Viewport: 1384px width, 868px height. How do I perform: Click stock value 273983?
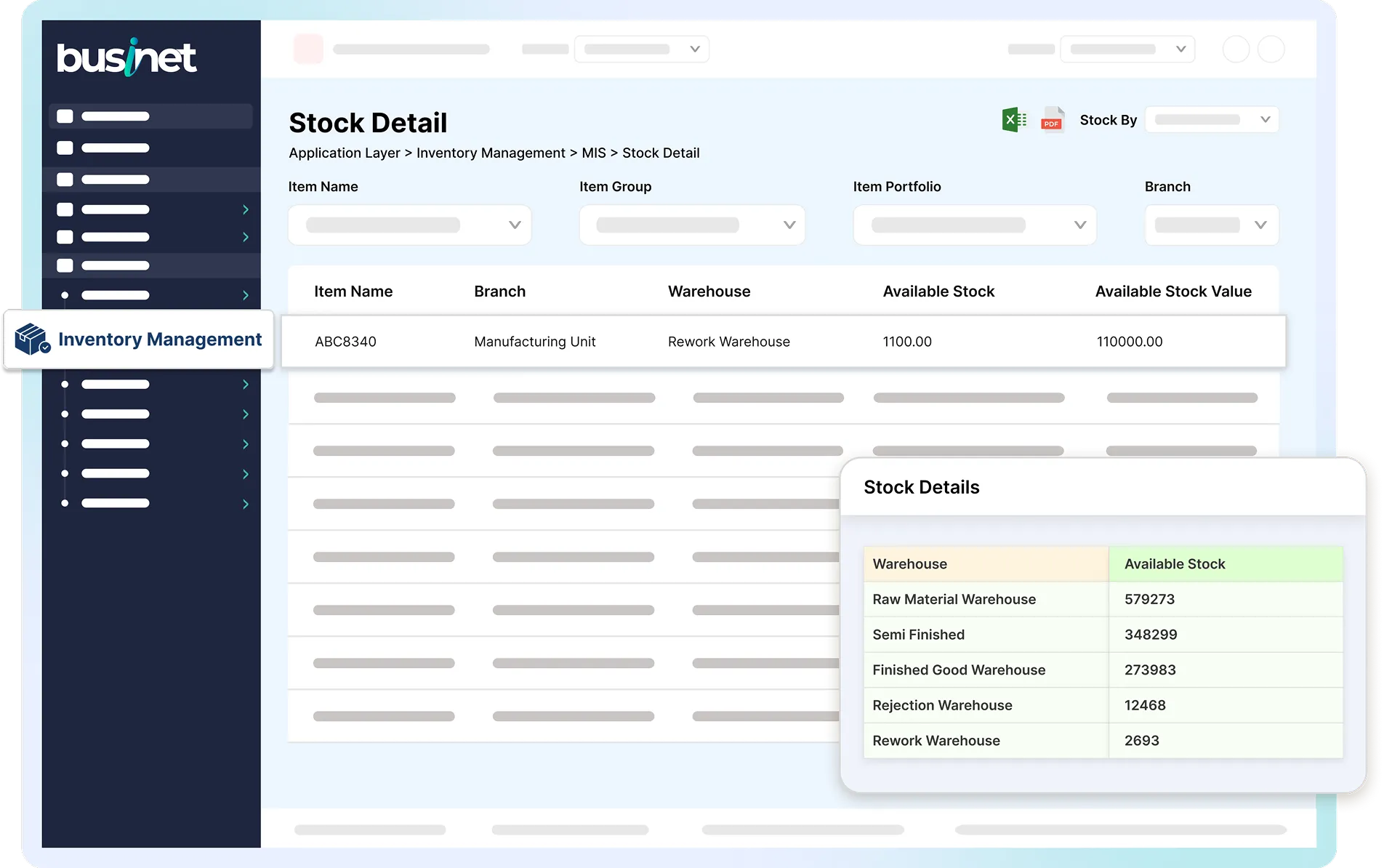coord(1150,670)
